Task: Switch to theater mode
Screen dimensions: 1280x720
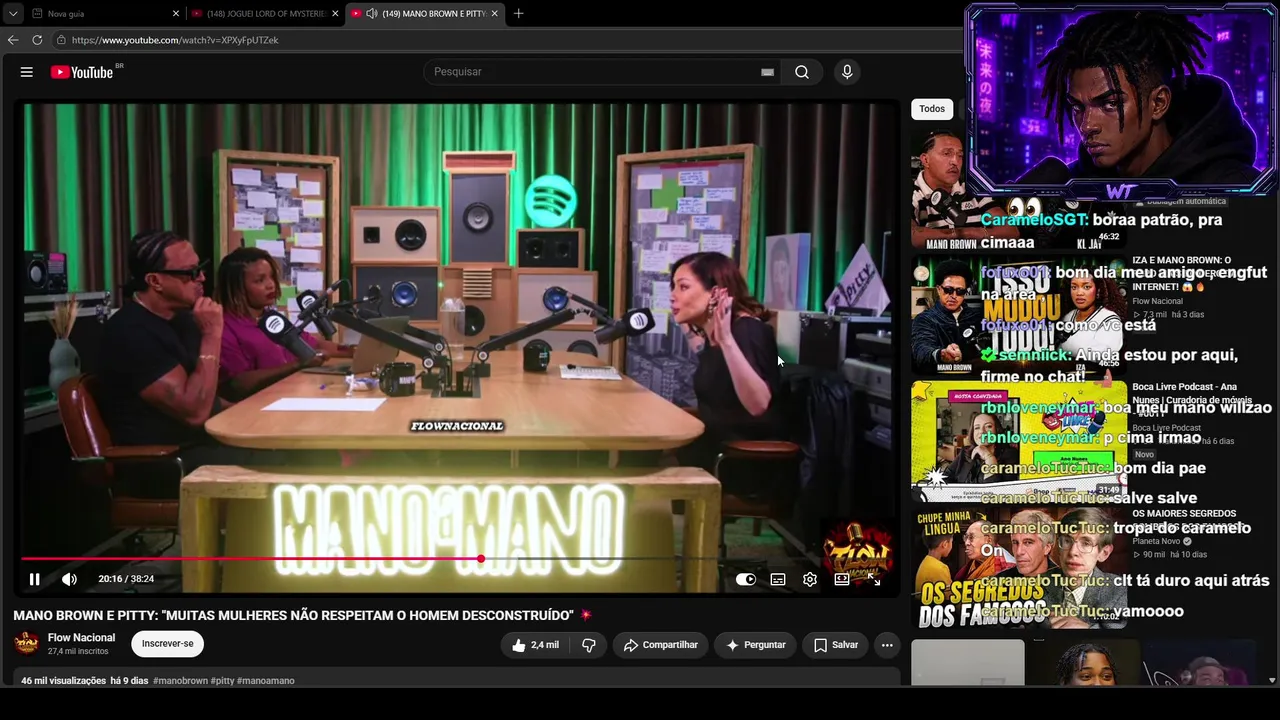Action: [842, 579]
